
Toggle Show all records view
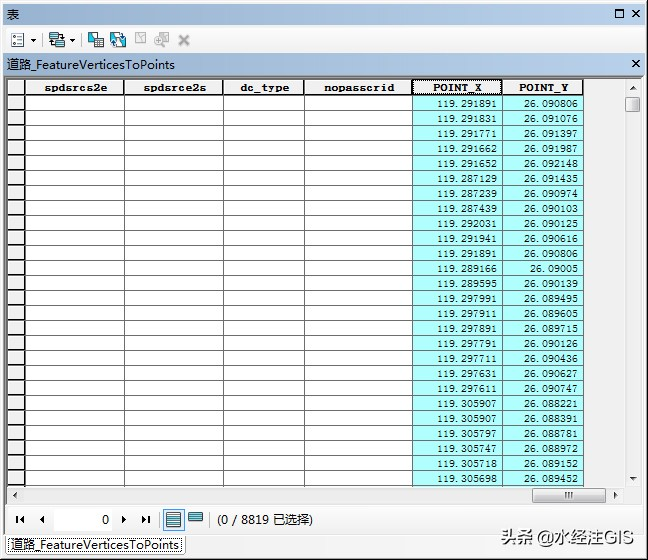[173, 519]
